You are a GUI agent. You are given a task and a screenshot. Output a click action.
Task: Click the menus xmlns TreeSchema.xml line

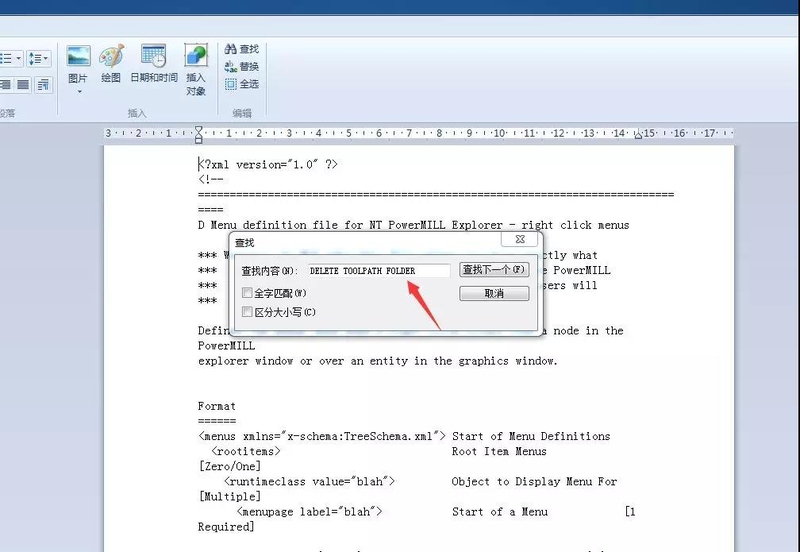point(321,436)
